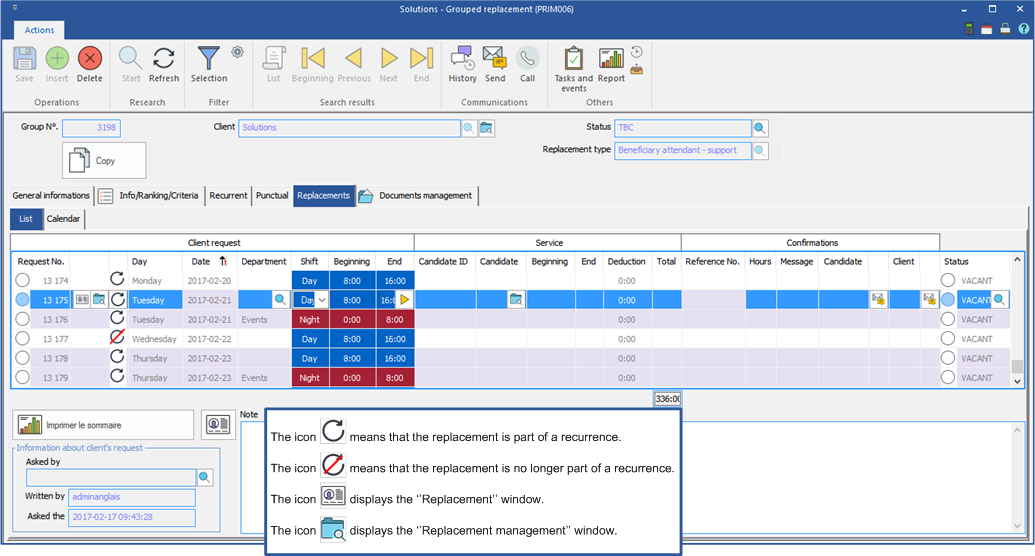This screenshot has height=556, width=1035.
Task: Switch to Recurrent tab
Action: click(x=228, y=195)
